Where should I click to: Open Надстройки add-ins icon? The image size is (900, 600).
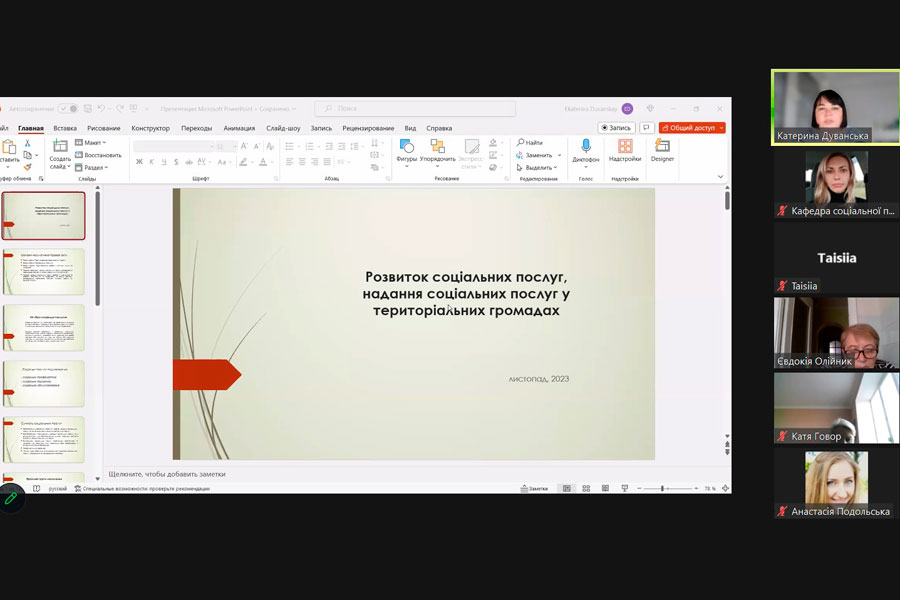pyautogui.click(x=625, y=147)
